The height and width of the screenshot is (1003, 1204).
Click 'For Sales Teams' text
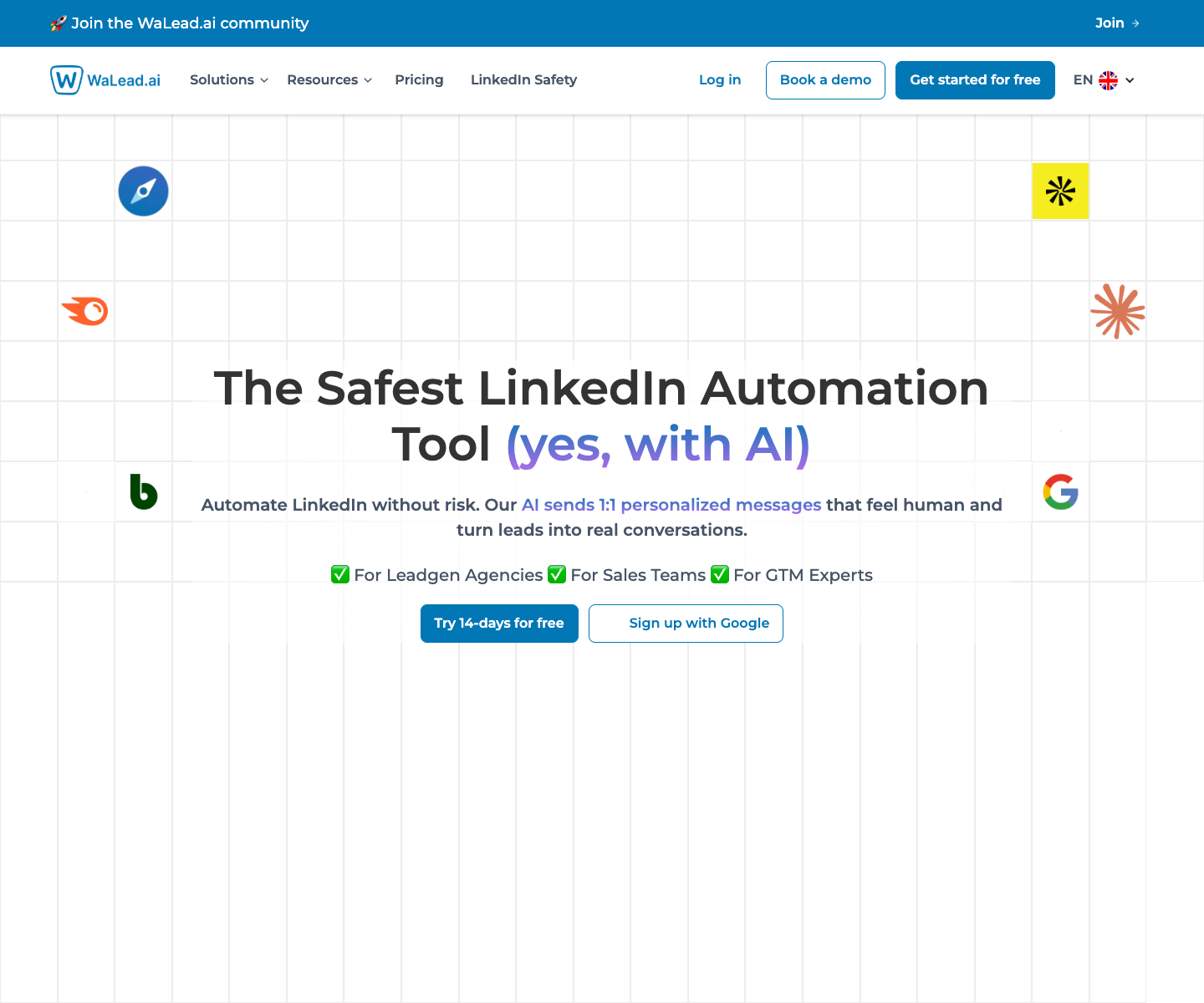[638, 575]
